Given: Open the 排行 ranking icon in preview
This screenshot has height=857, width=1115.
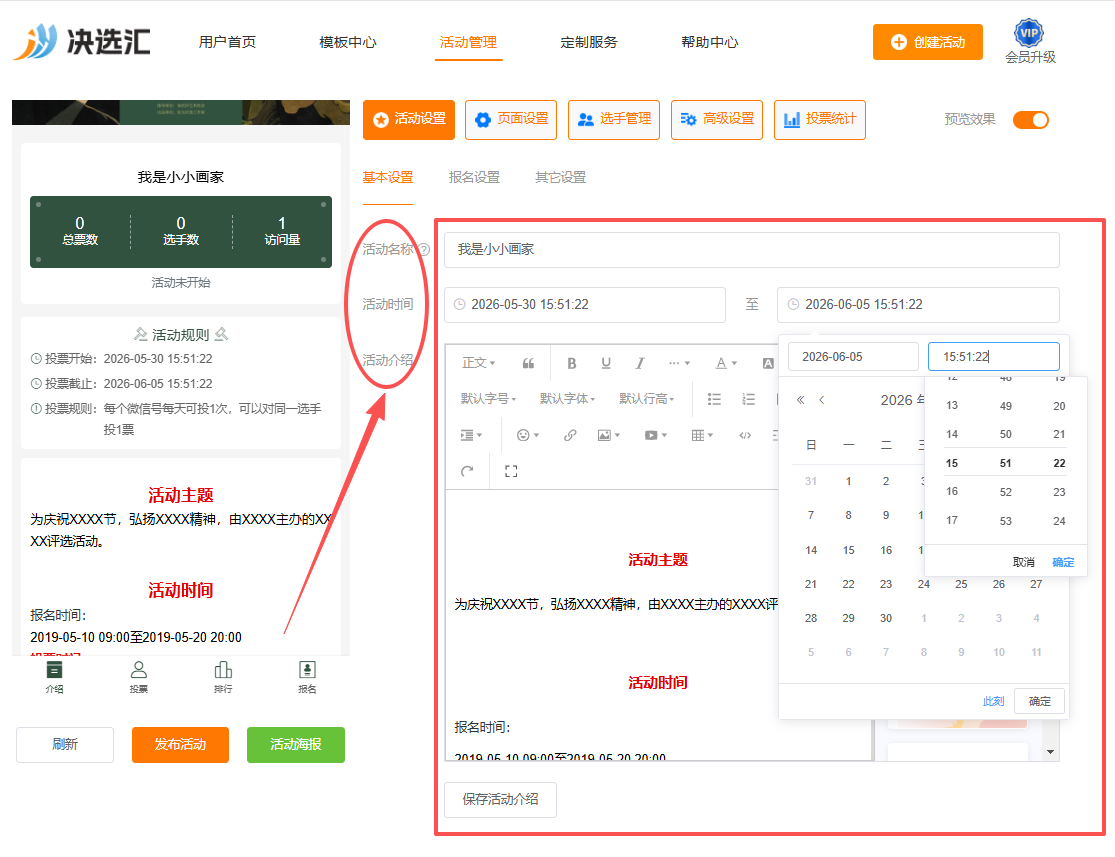Looking at the screenshot, I should tap(223, 676).
